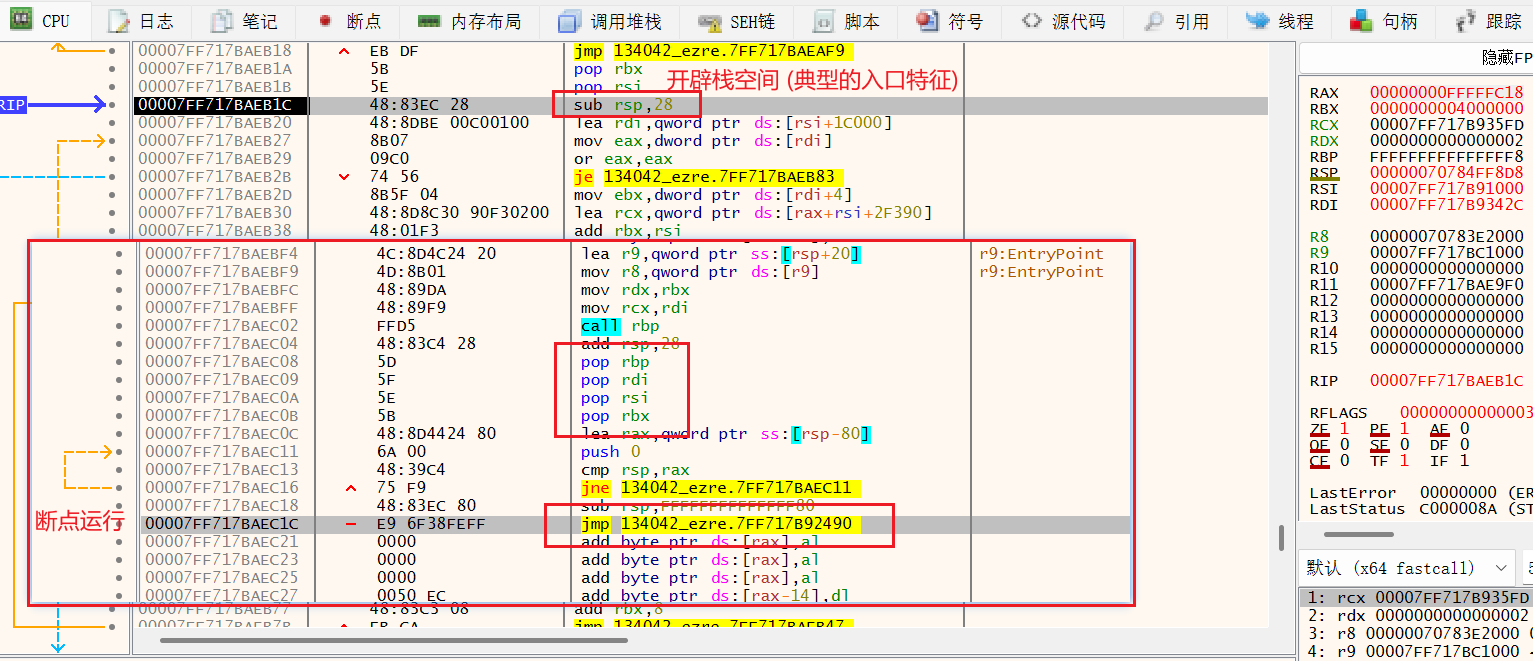Click the 符号 symbols tab icon
The image size is (1533, 661).
tap(927, 21)
